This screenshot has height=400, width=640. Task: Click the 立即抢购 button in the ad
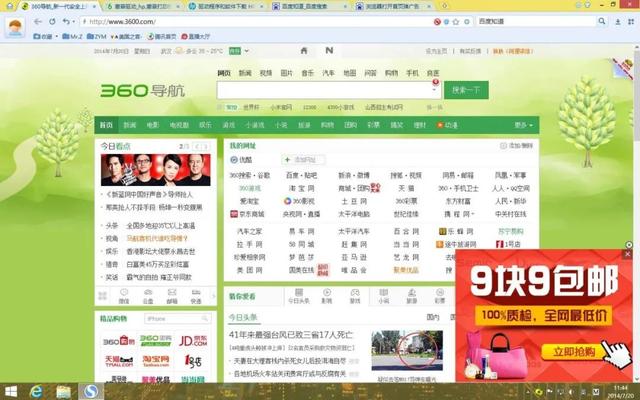(x=574, y=352)
